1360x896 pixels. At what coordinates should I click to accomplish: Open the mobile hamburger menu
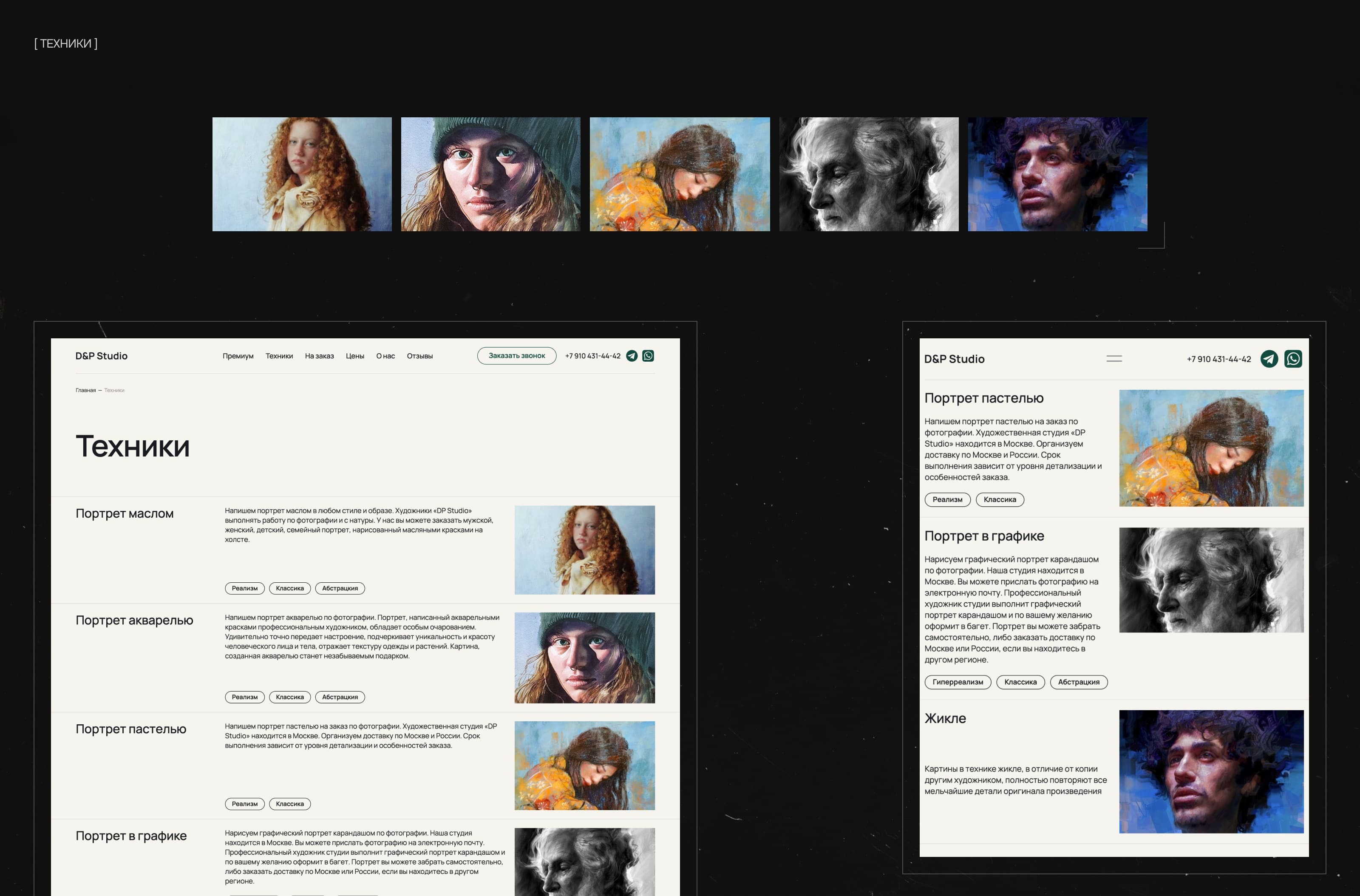tap(1114, 359)
